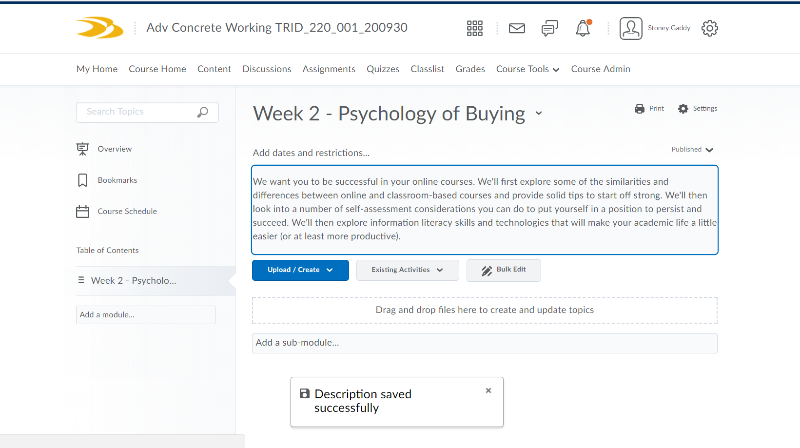Click the search magnifier in Search Topics

pos(203,112)
